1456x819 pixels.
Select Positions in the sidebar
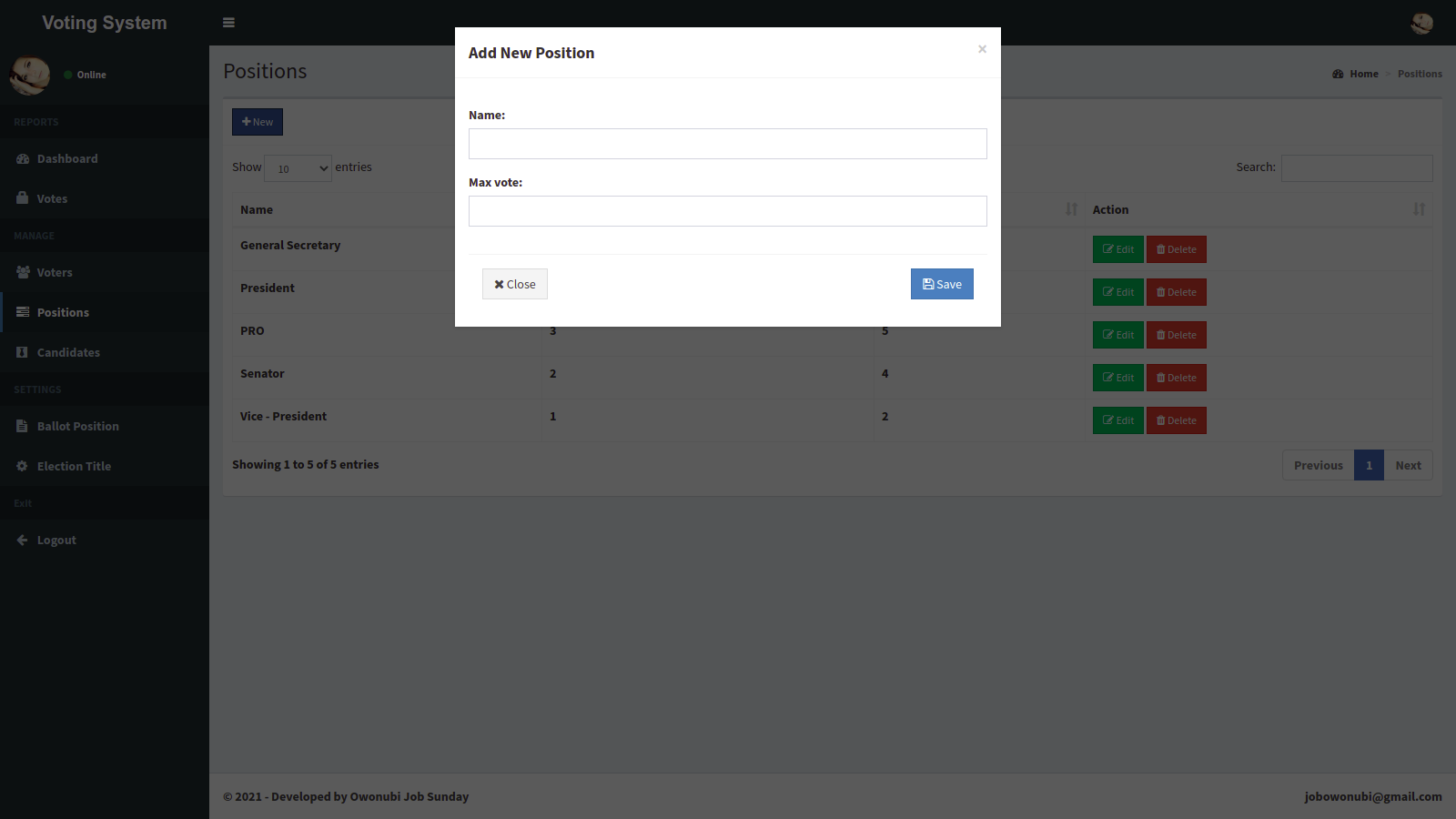tap(105, 312)
